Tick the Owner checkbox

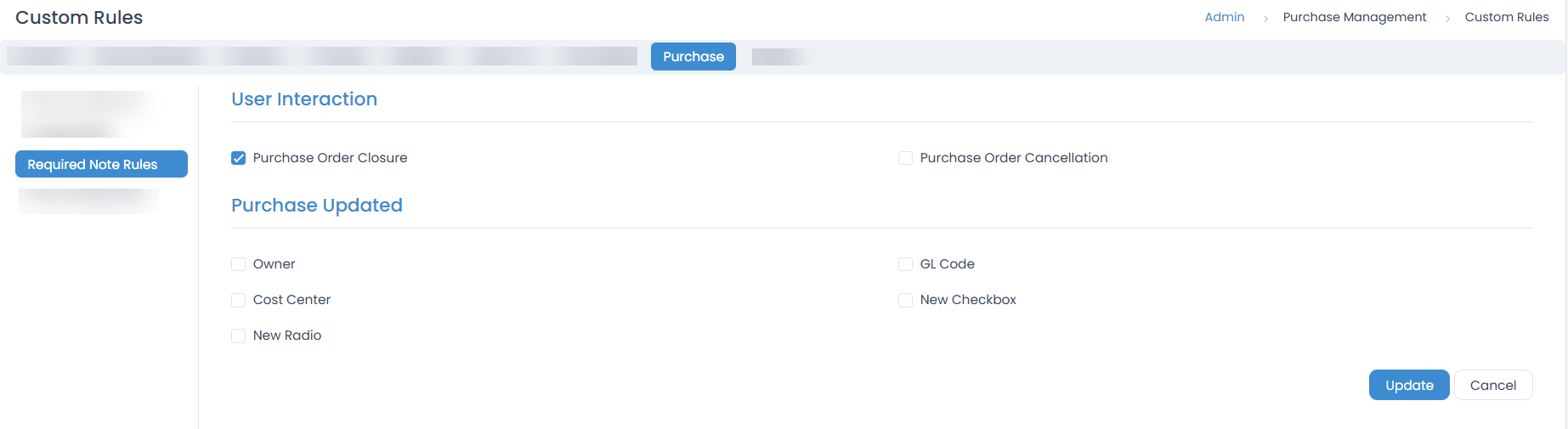(239, 264)
